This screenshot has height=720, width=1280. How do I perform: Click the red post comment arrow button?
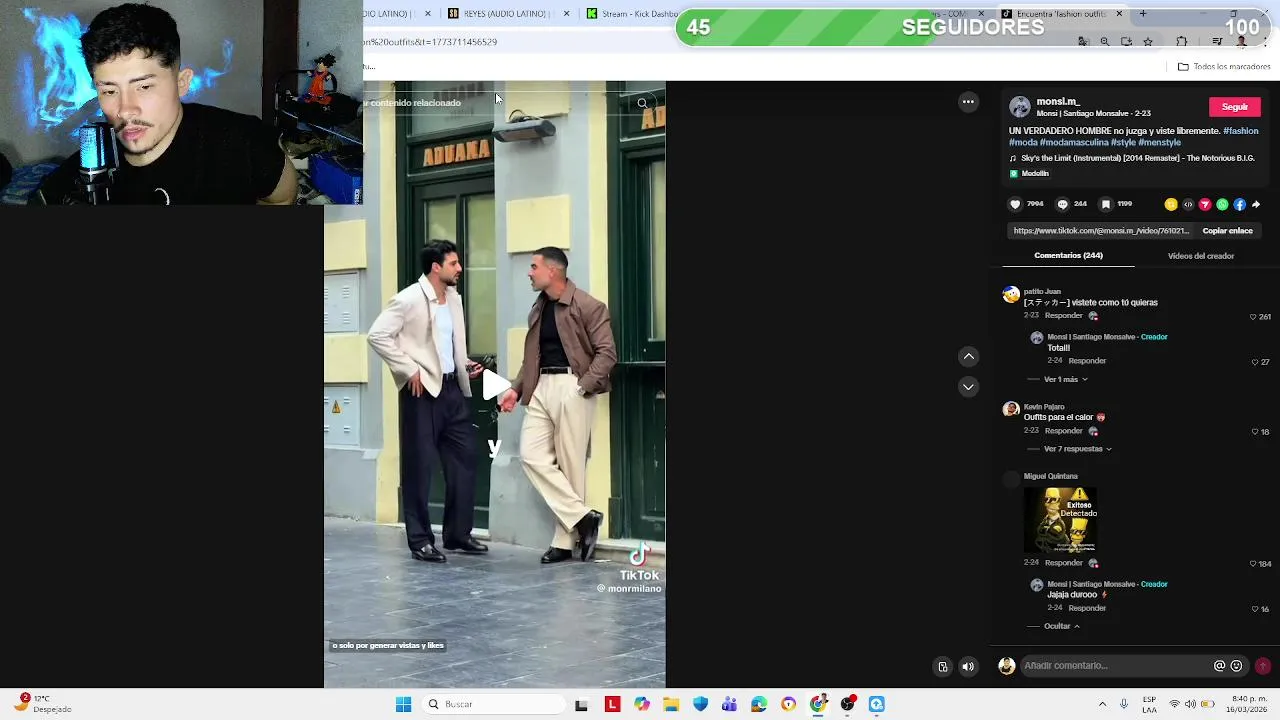tap(1262, 666)
